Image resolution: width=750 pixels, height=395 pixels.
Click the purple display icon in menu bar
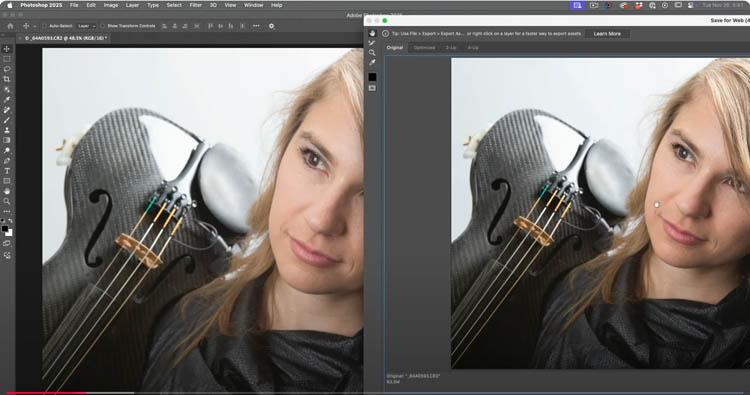click(577, 5)
